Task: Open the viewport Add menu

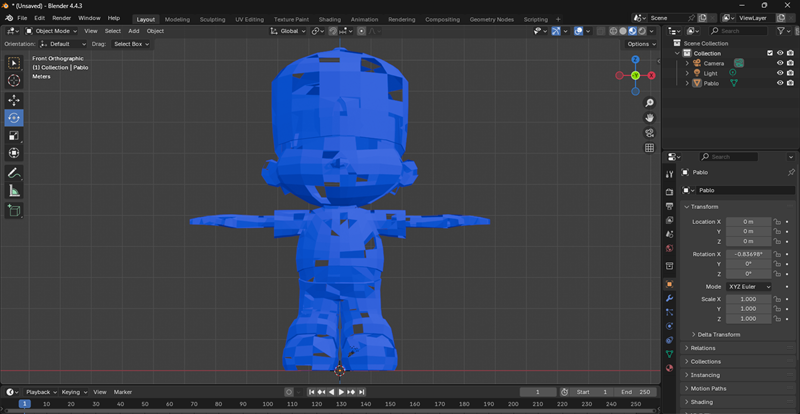Action: coord(134,31)
